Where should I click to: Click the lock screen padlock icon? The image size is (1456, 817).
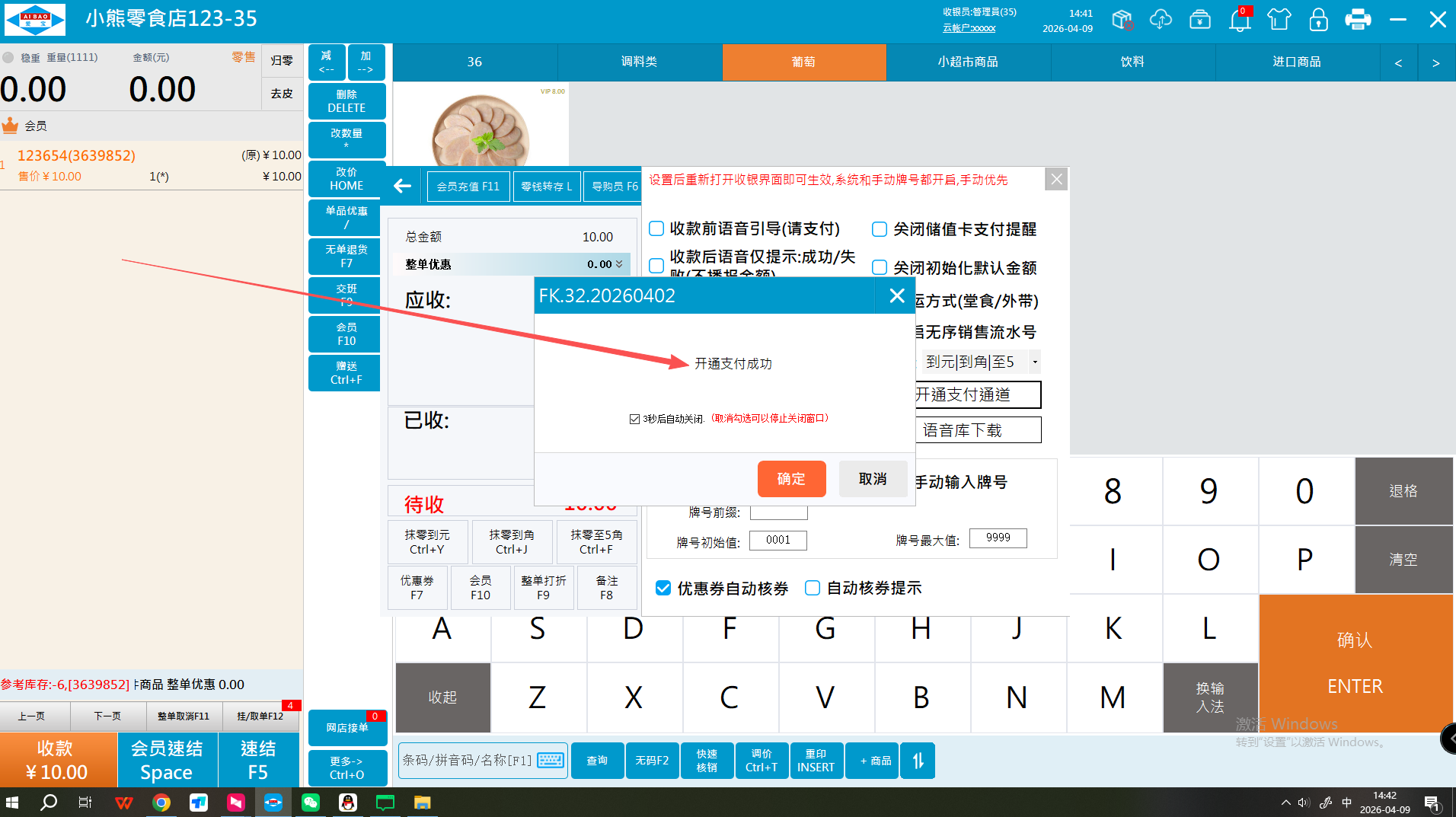(x=1318, y=20)
